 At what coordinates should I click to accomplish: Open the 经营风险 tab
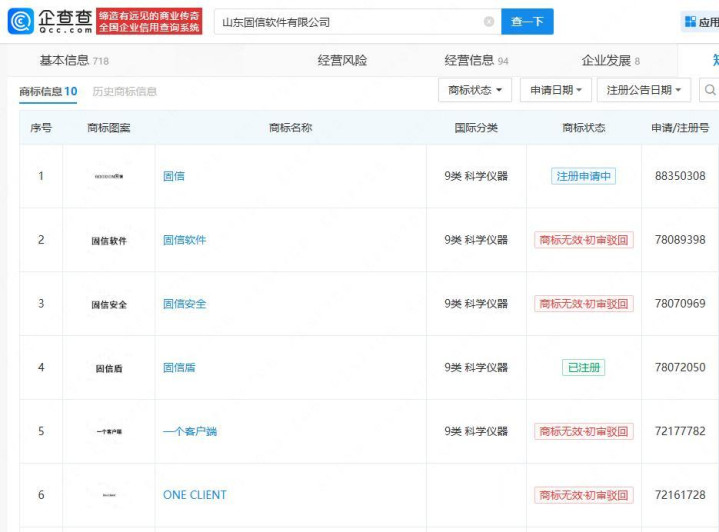(x=342, y=60)
